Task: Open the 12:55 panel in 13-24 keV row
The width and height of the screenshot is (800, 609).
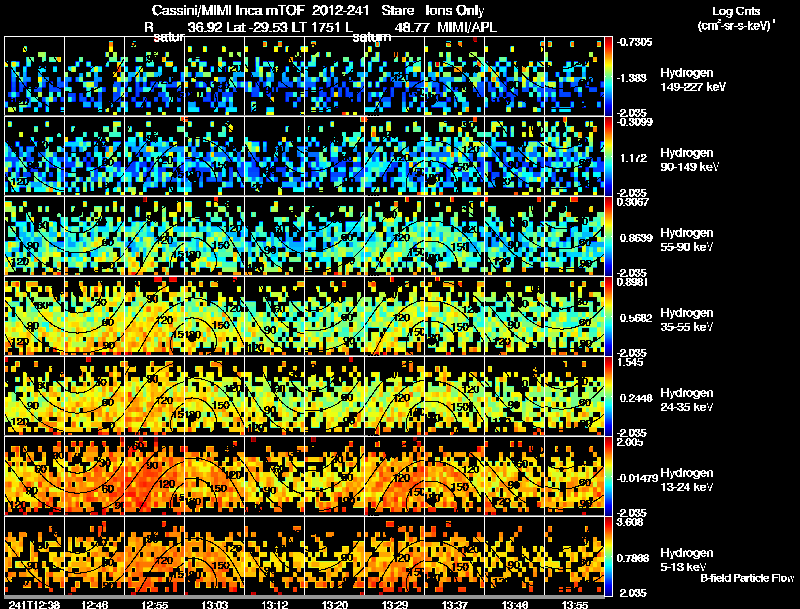Action: (155, 476)
